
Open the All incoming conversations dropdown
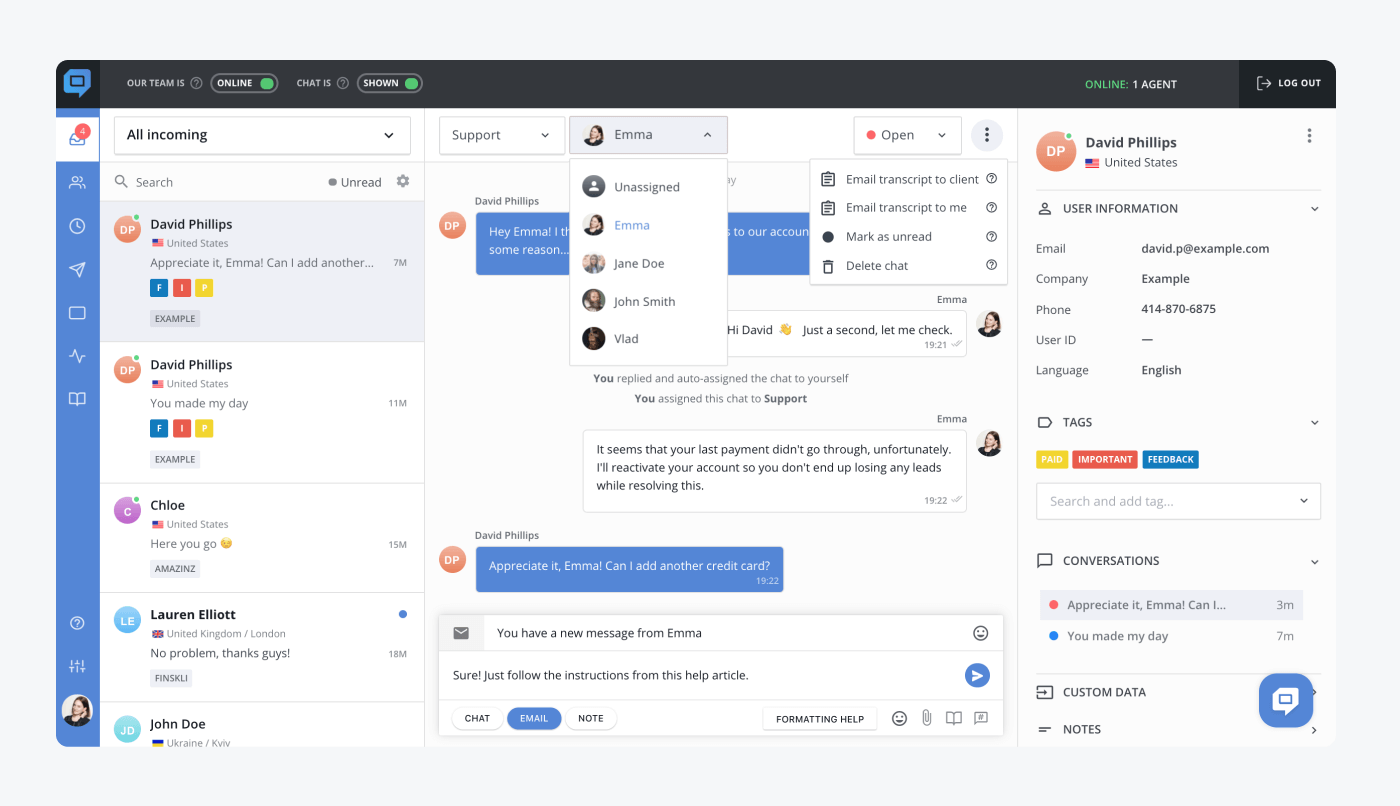(x=261, y=134)
